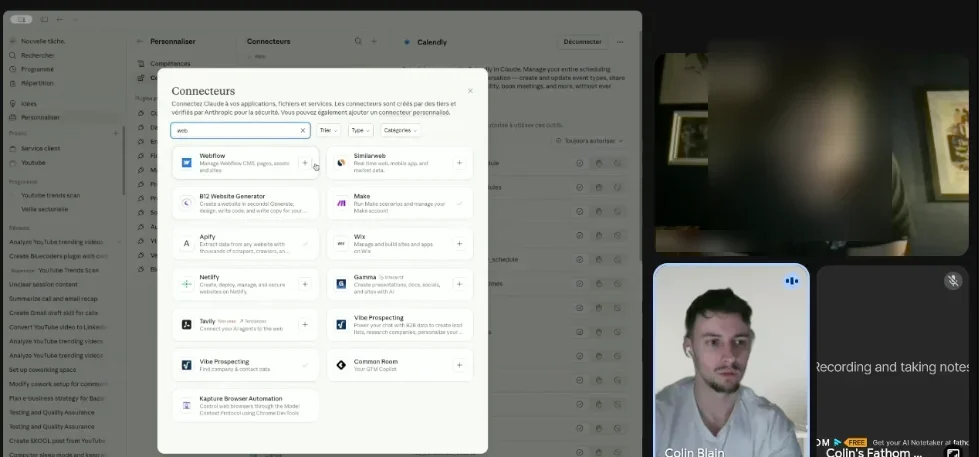Open the recent 'Convert YouTube video to LinkedIn'
The height and width of the screenshot is (457, 979).
57,327
